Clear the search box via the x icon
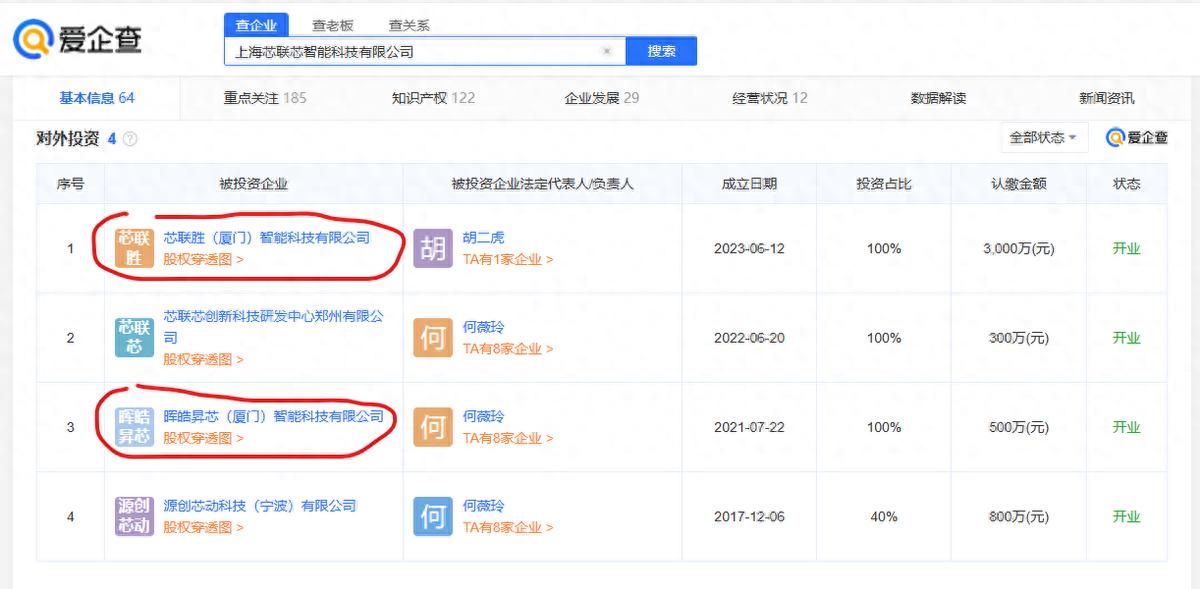Viewport: 1200px width, 589px height. click(x=607, y=50)
